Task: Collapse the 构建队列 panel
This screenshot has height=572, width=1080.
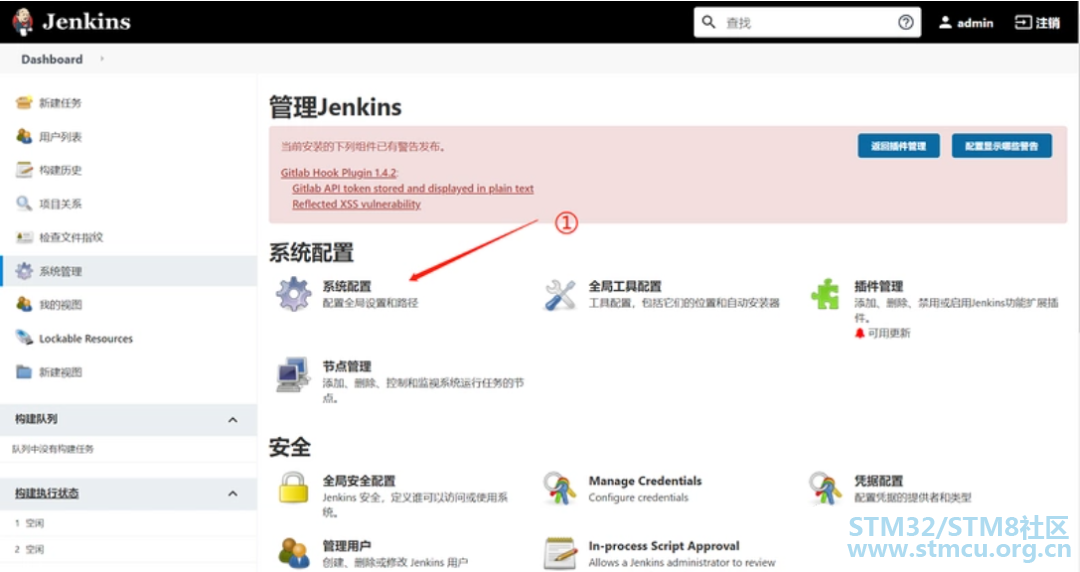Action: coord(233,420)
